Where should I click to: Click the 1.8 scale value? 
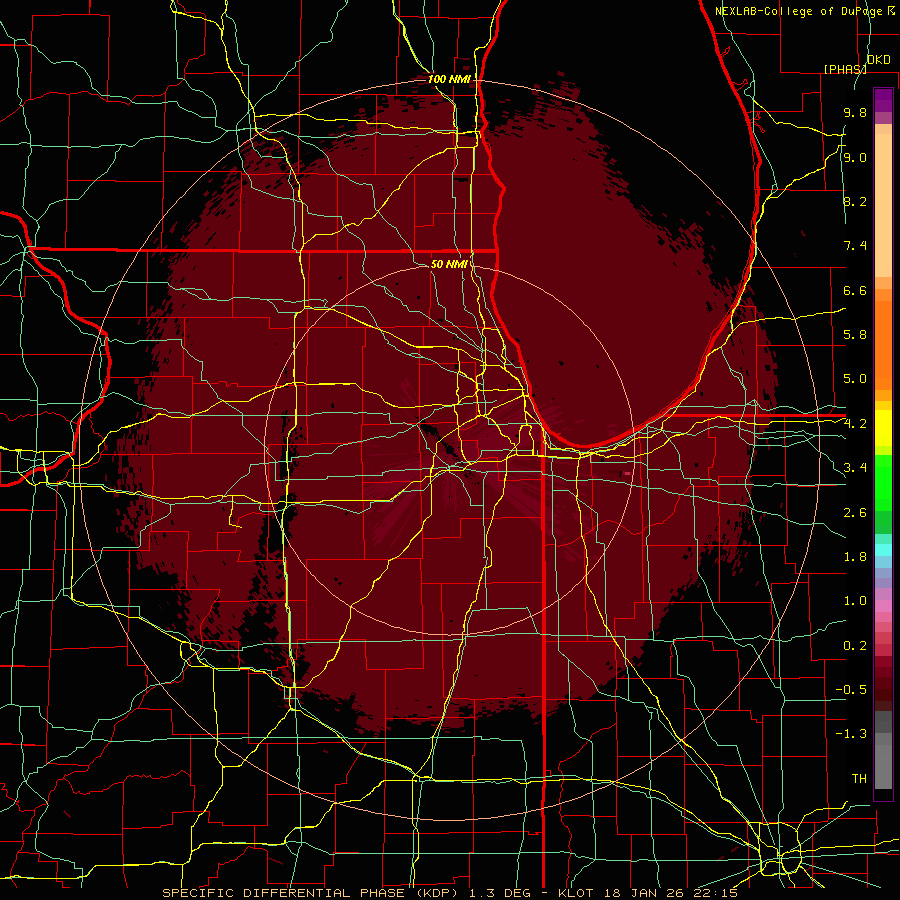[x=855, y=557]
